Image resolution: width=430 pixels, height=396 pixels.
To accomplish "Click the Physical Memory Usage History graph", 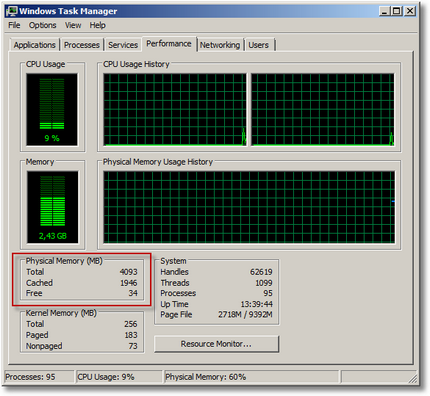I will click(x=249, y=207).
